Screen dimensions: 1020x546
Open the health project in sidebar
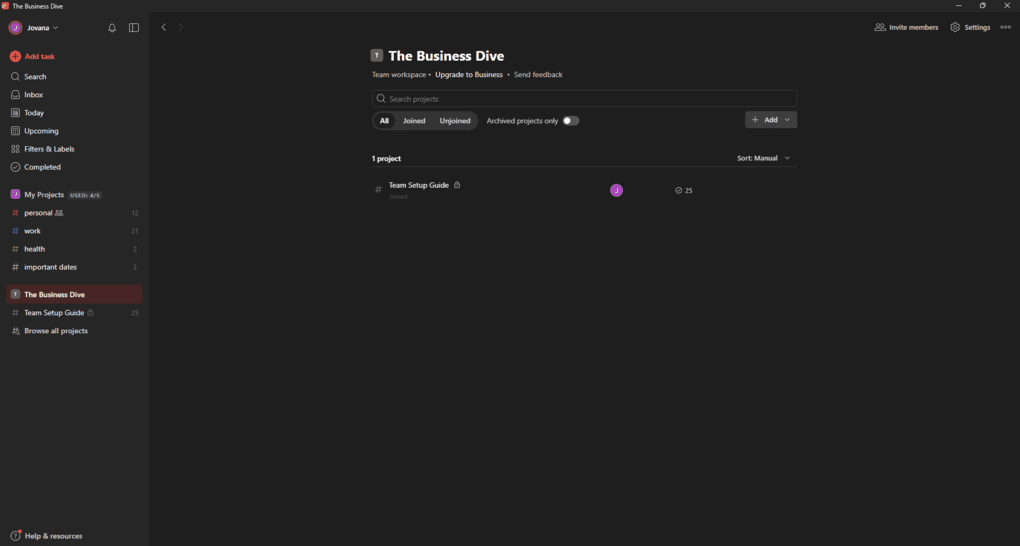pyautogui.click(x=35, y=249)
